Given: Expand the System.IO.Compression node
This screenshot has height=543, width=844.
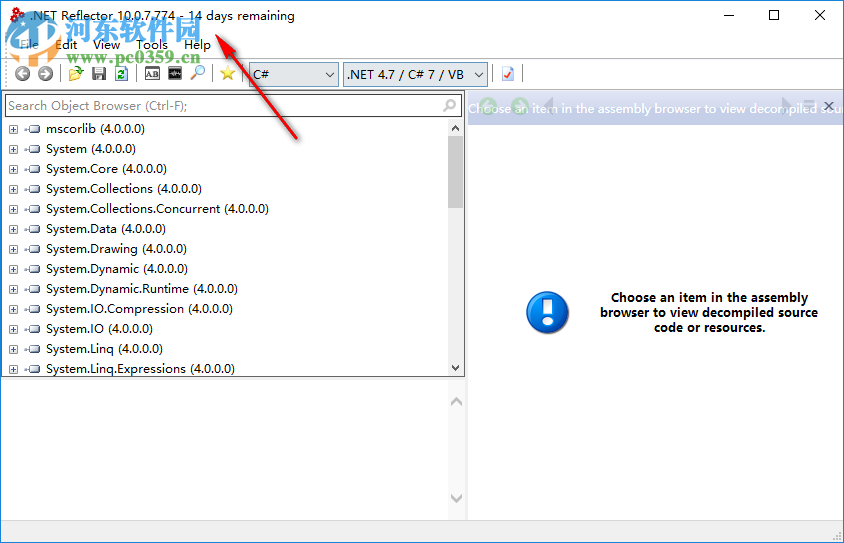Looking at the screenshot, I should point(13,309).
